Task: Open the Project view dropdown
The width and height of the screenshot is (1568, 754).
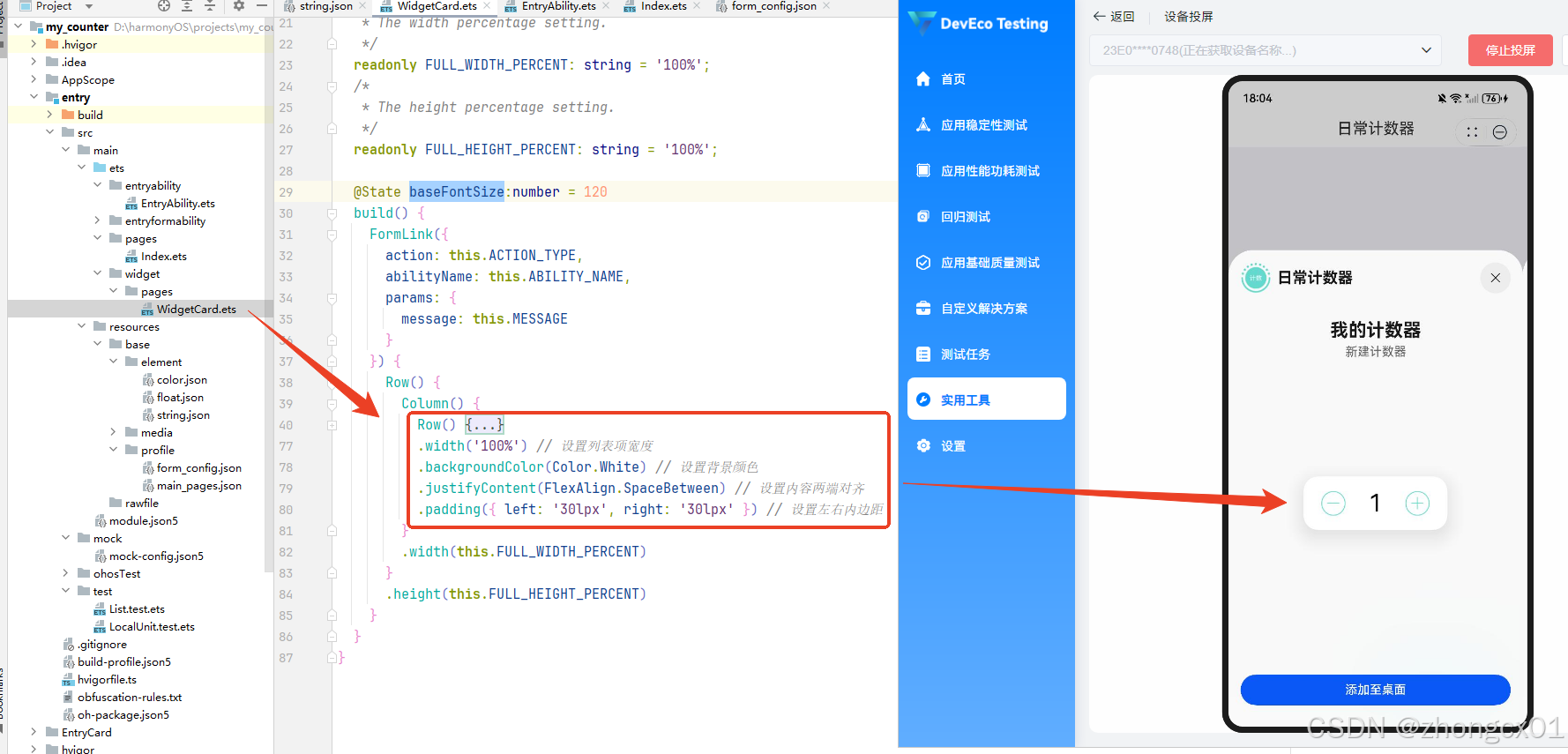Action: pos(88,6)
